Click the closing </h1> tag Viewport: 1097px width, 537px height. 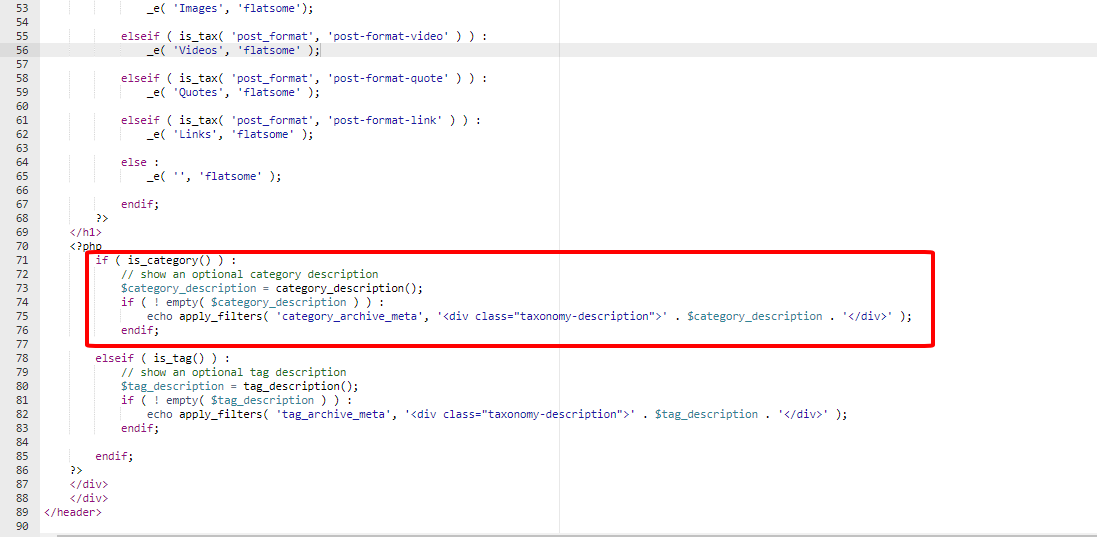pyautogui.click(x=86, y=232)
